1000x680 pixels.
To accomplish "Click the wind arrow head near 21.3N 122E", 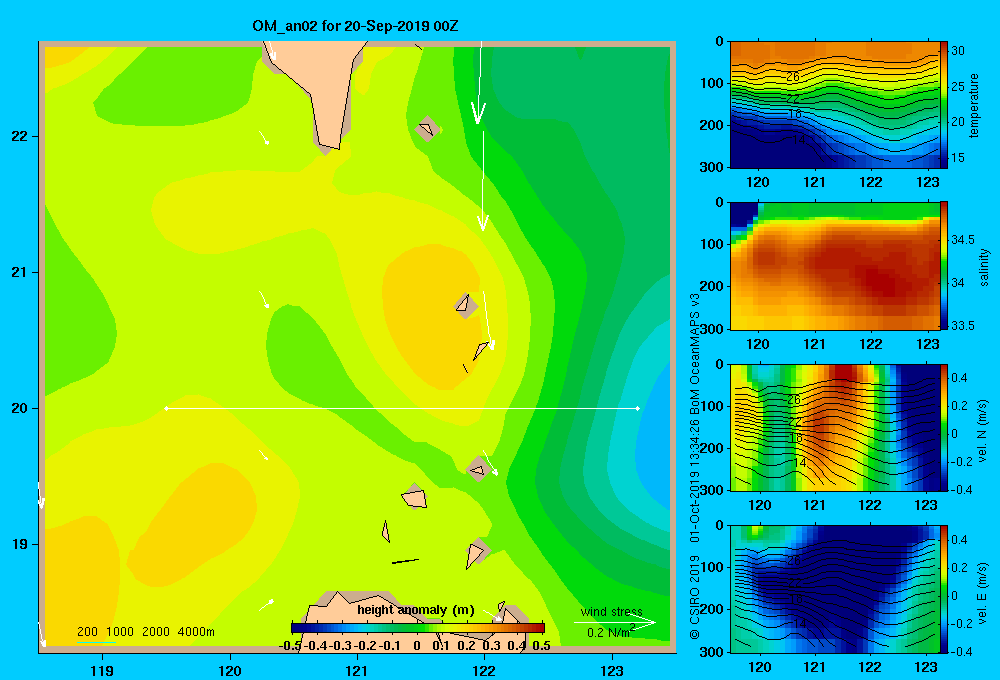I will [x=483, y=223].
